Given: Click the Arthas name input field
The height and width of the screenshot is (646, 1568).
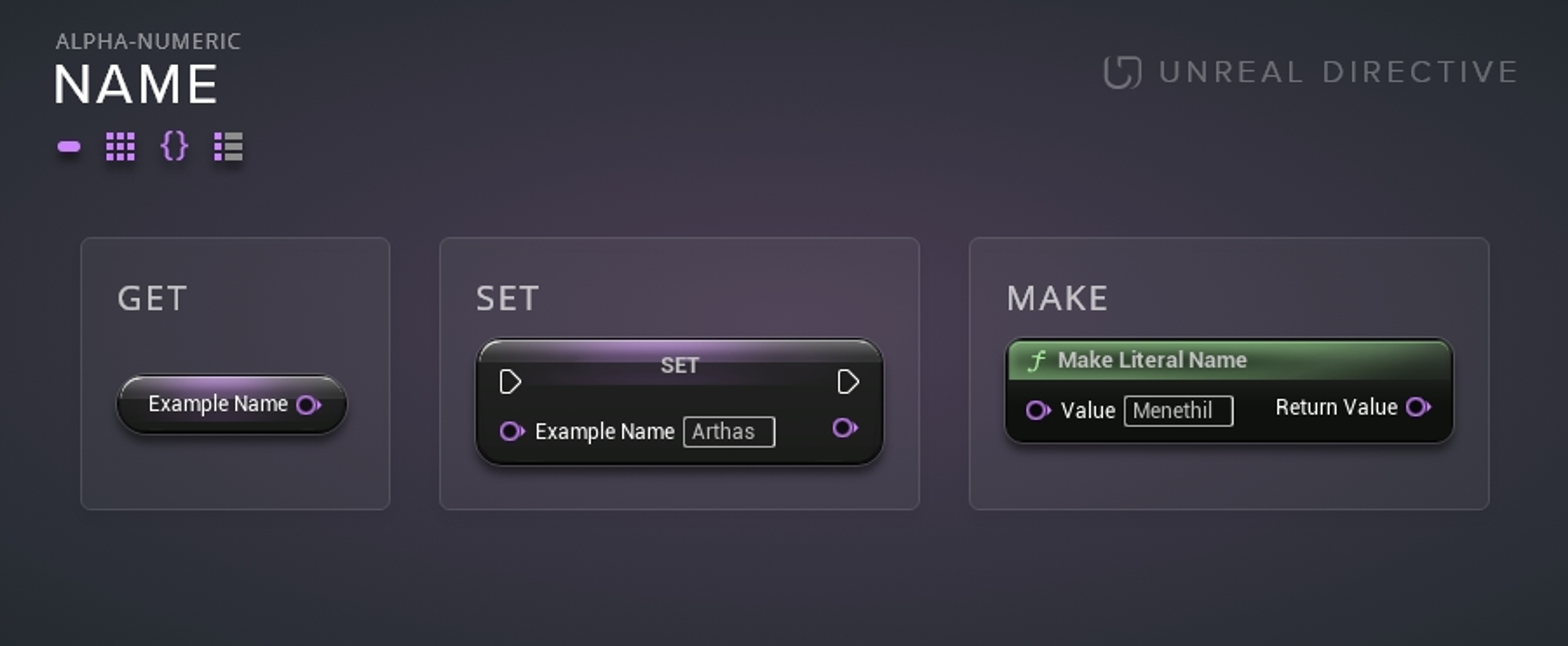Looking at the screenshot, I should (728, 432).
